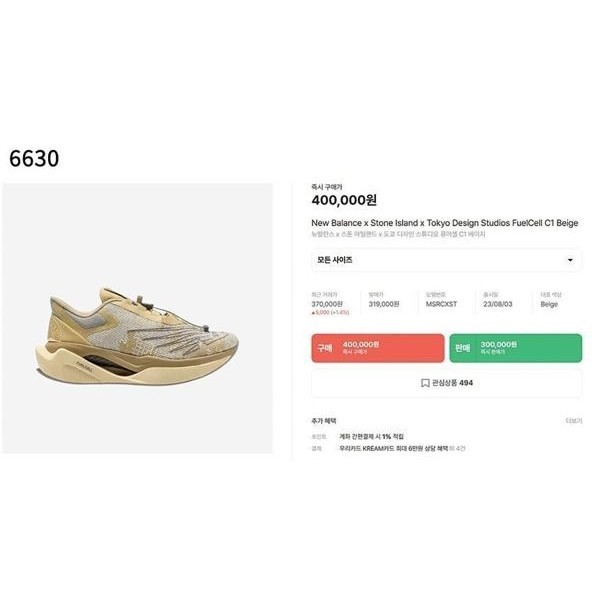Screen dimensions: 600x600
Task: Click the 400,000원 instant buy price heading
Action: pyautogui.click(x=344, y=200)
